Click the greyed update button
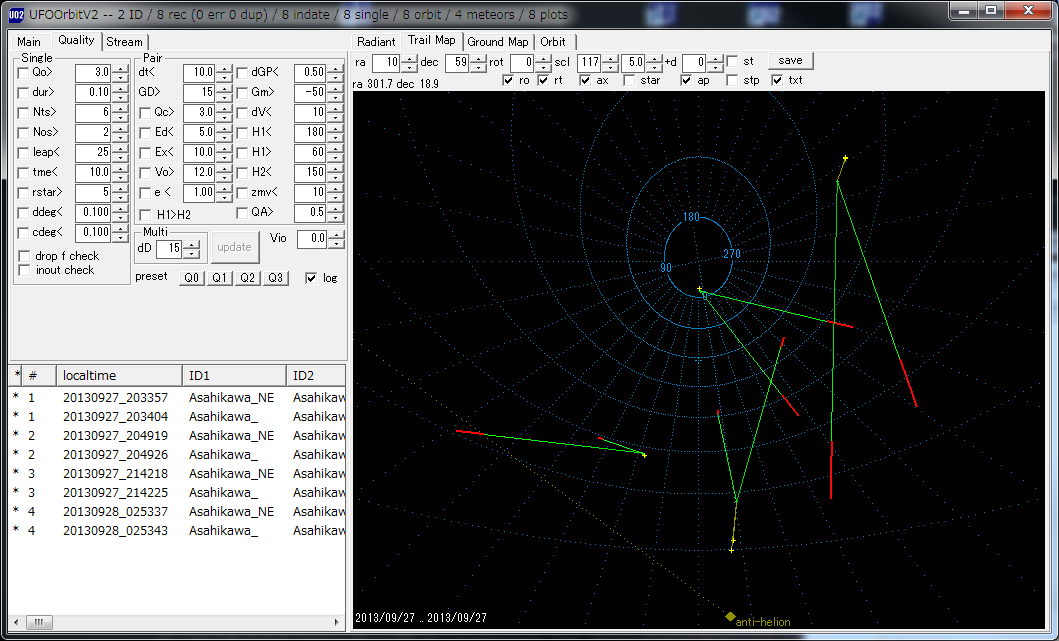Viewport: 1059px width, 641px height. coord(234,247)
